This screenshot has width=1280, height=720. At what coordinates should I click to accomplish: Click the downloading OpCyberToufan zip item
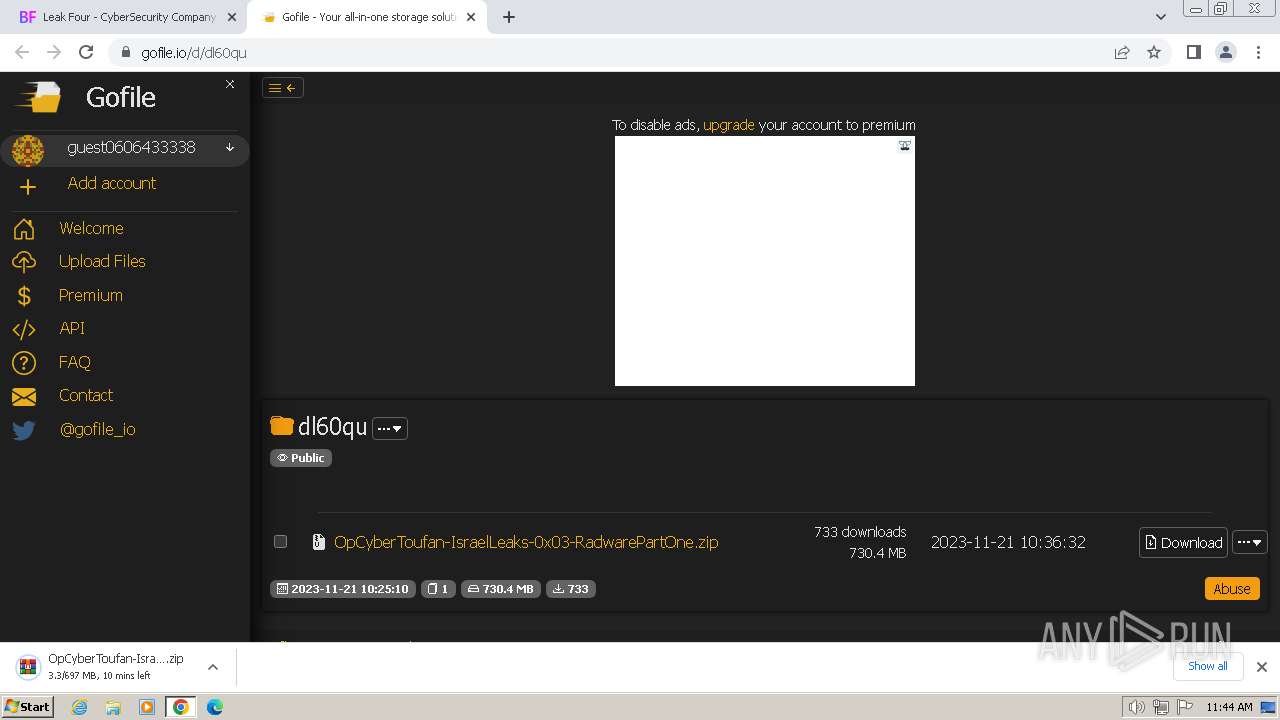pyautogui.click(x=100, y=667)
